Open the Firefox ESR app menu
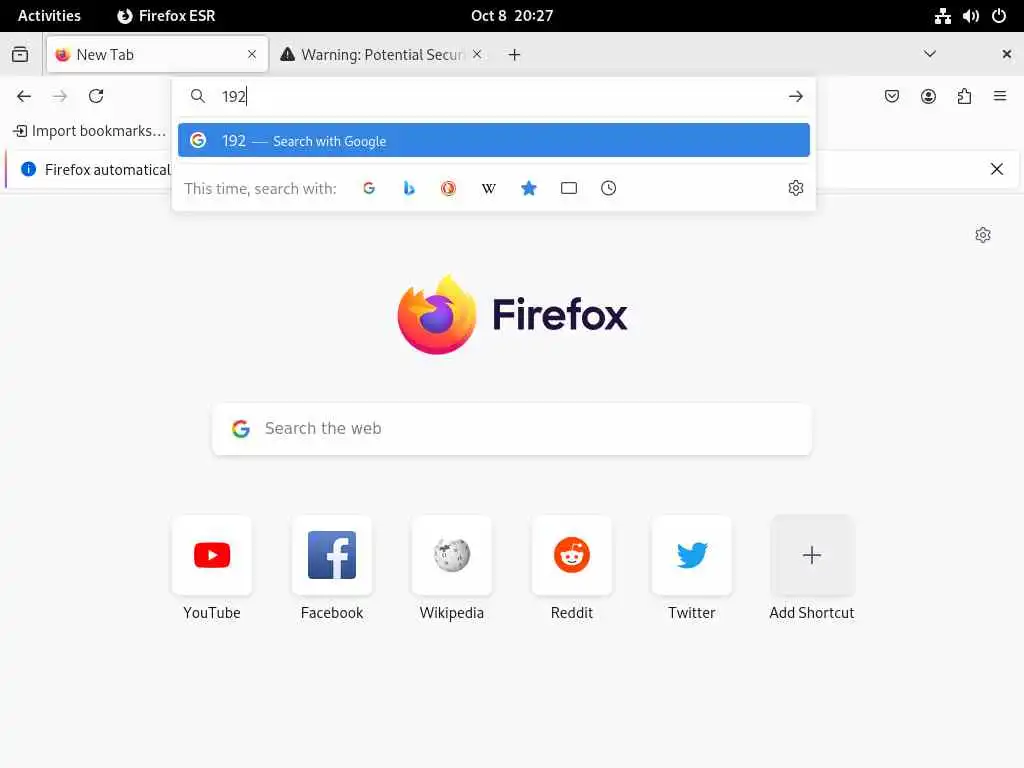This screenshot has height=768, width=1024. pos(166,16)
